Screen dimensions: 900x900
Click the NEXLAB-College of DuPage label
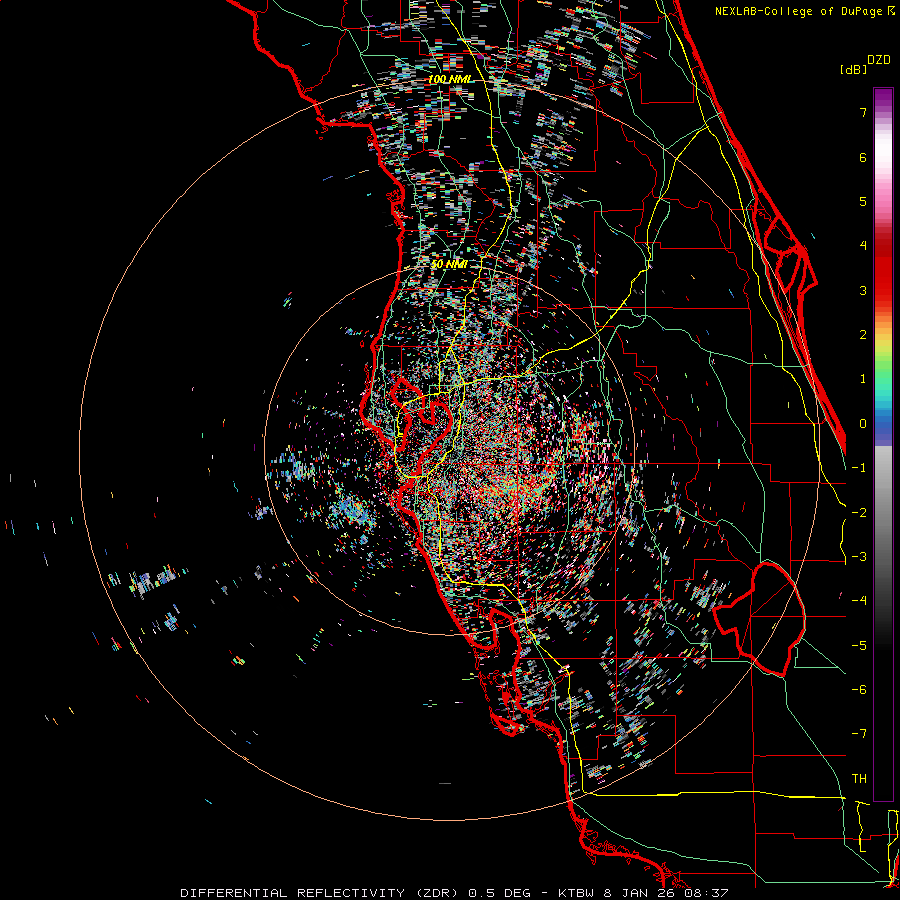tap(801, 11)
